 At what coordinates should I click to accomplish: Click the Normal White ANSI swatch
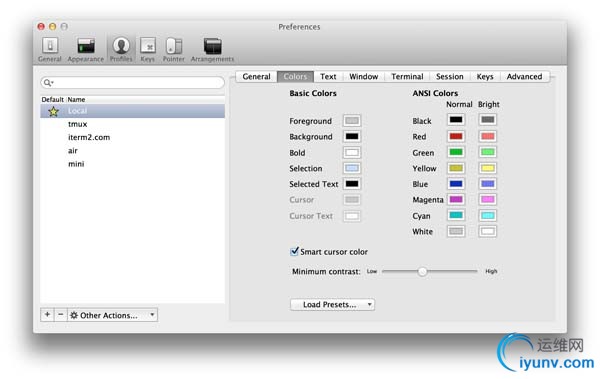[456, 231]
